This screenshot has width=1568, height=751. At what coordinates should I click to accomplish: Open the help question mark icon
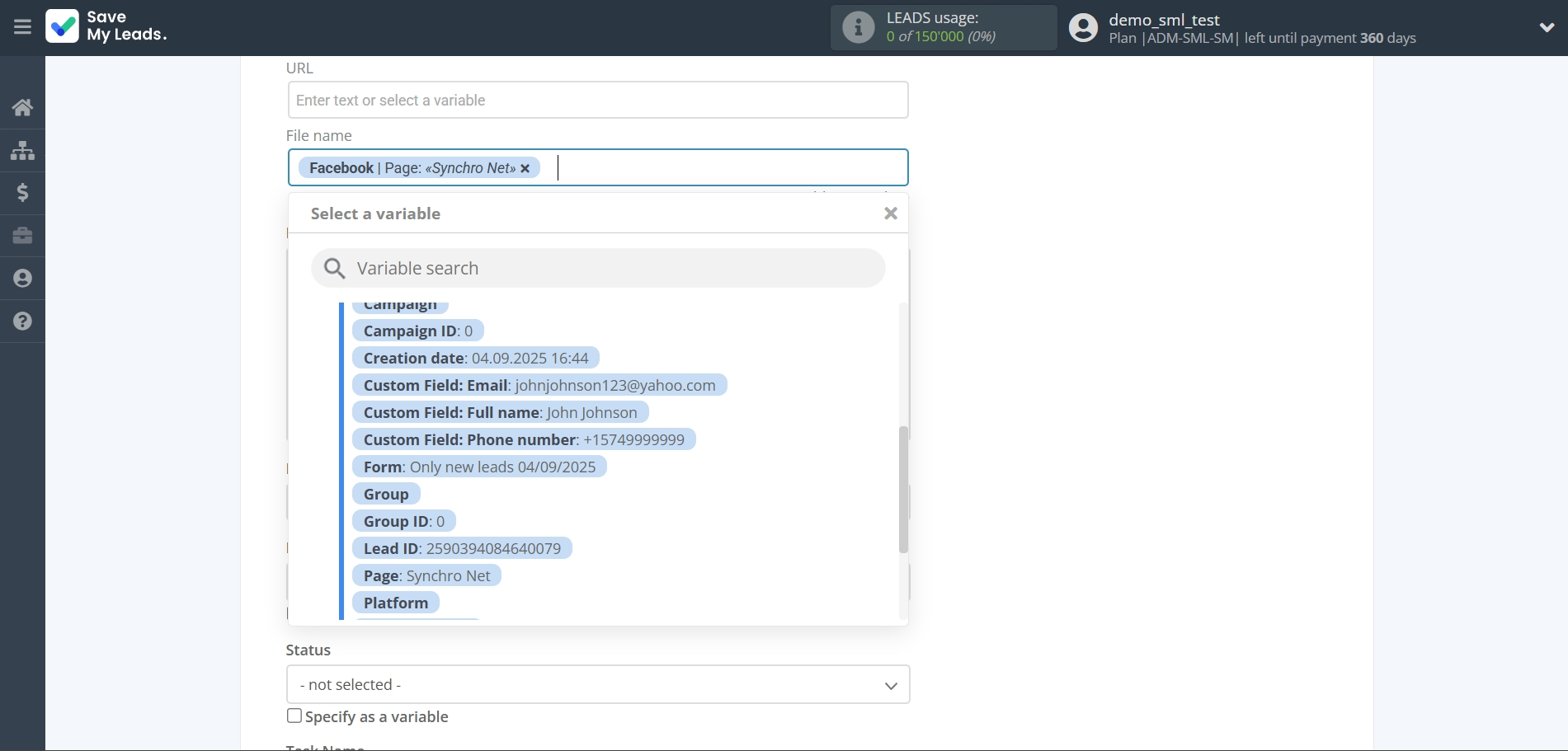point(22,322)
